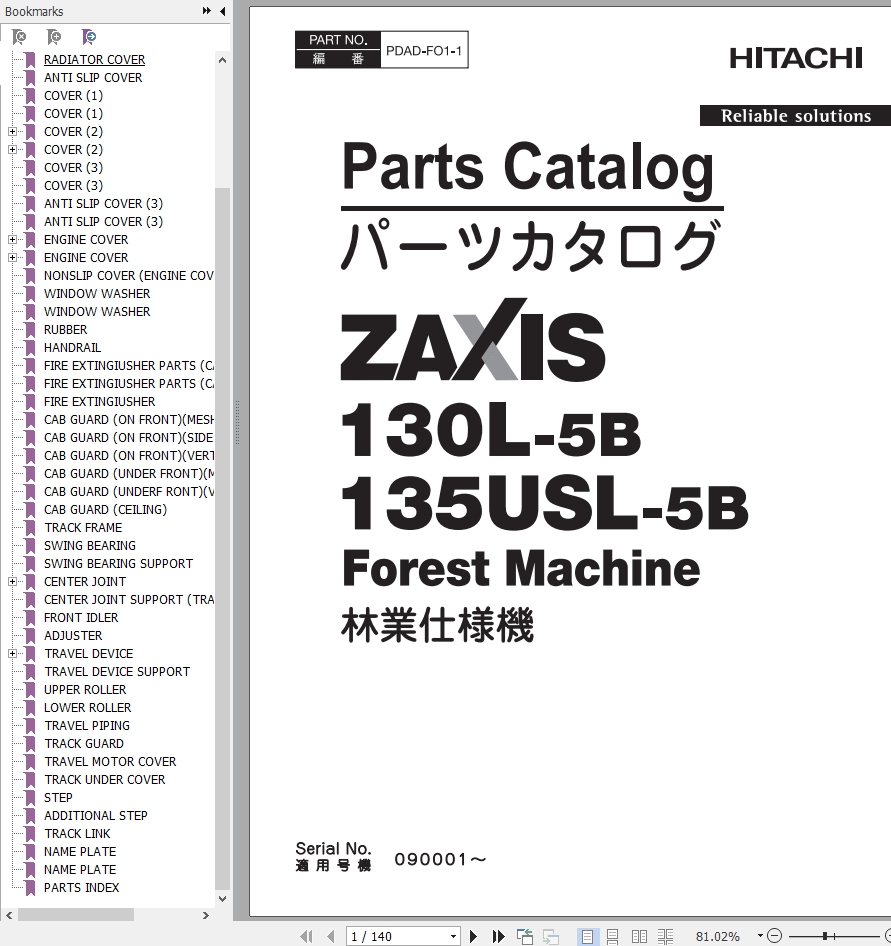Expand the first ENGINE COVER bookmark
891x946 pixels.
click(12, 240)
